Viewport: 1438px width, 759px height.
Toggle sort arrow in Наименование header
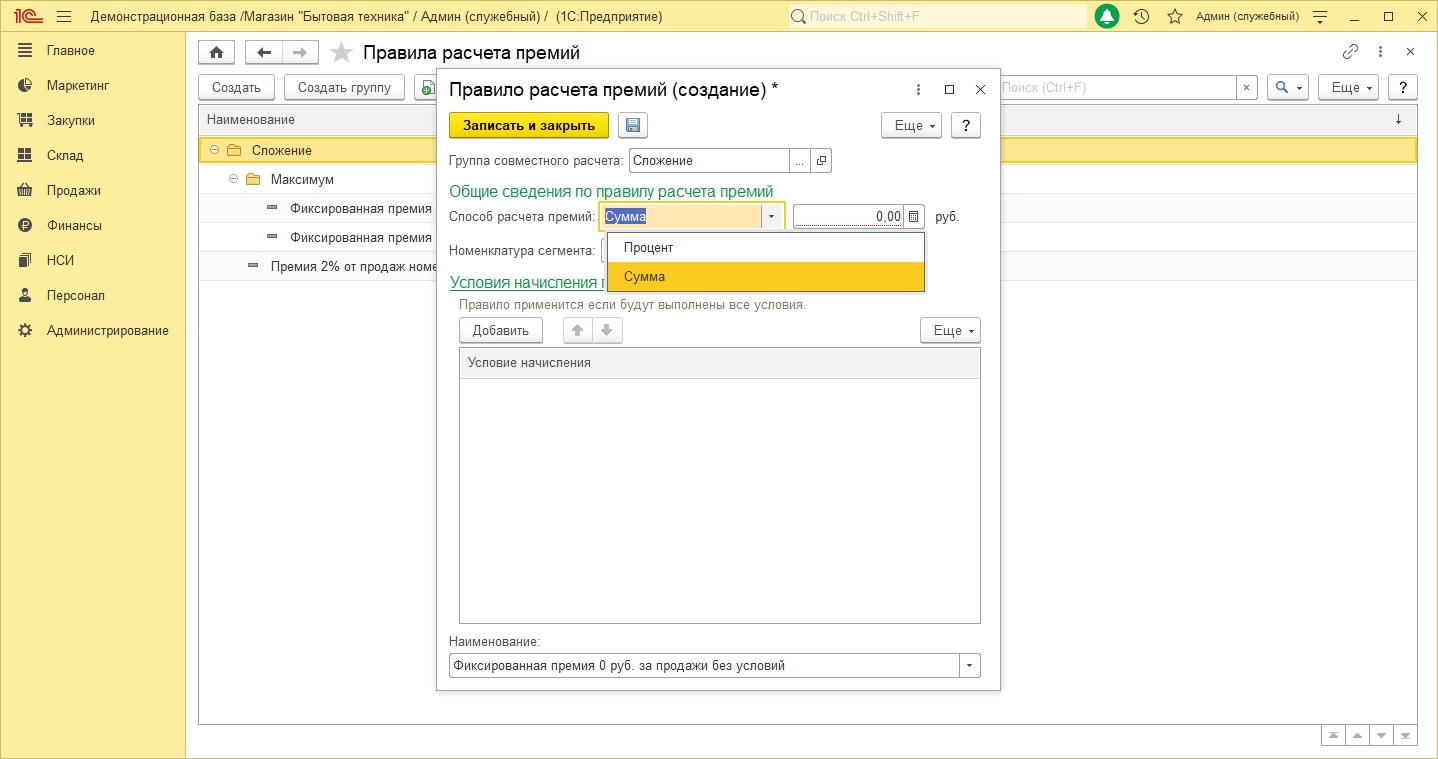pyautogui.click(x=1398, y=120)
